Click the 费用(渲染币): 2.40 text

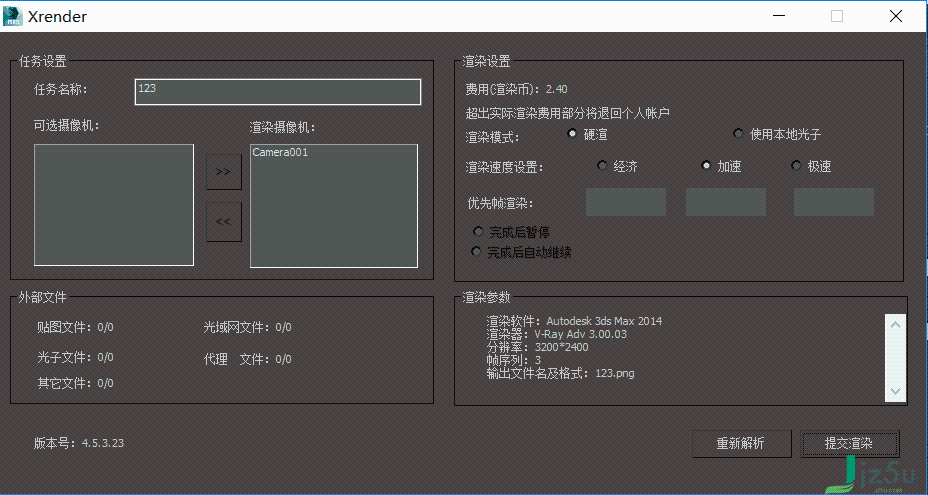[x=516, y=89]
